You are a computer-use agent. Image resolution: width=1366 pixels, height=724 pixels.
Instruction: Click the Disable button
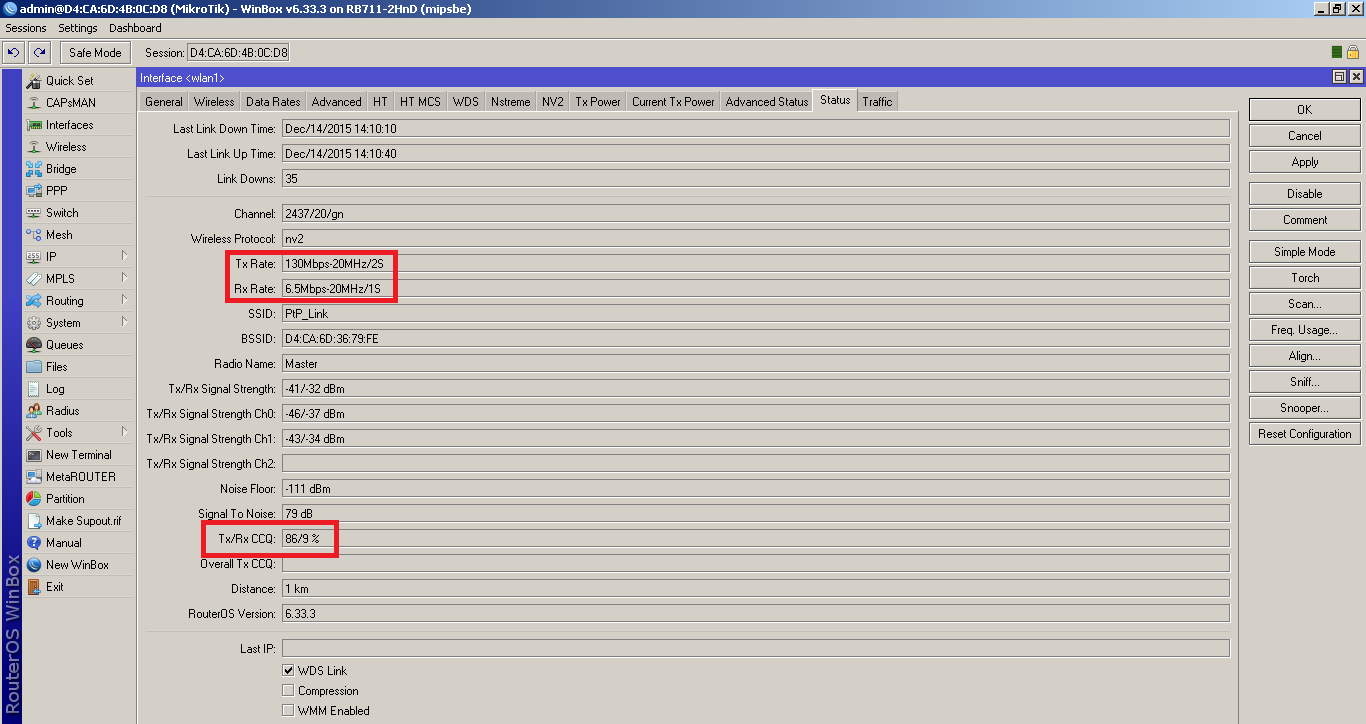click(x=1304, y=194)
